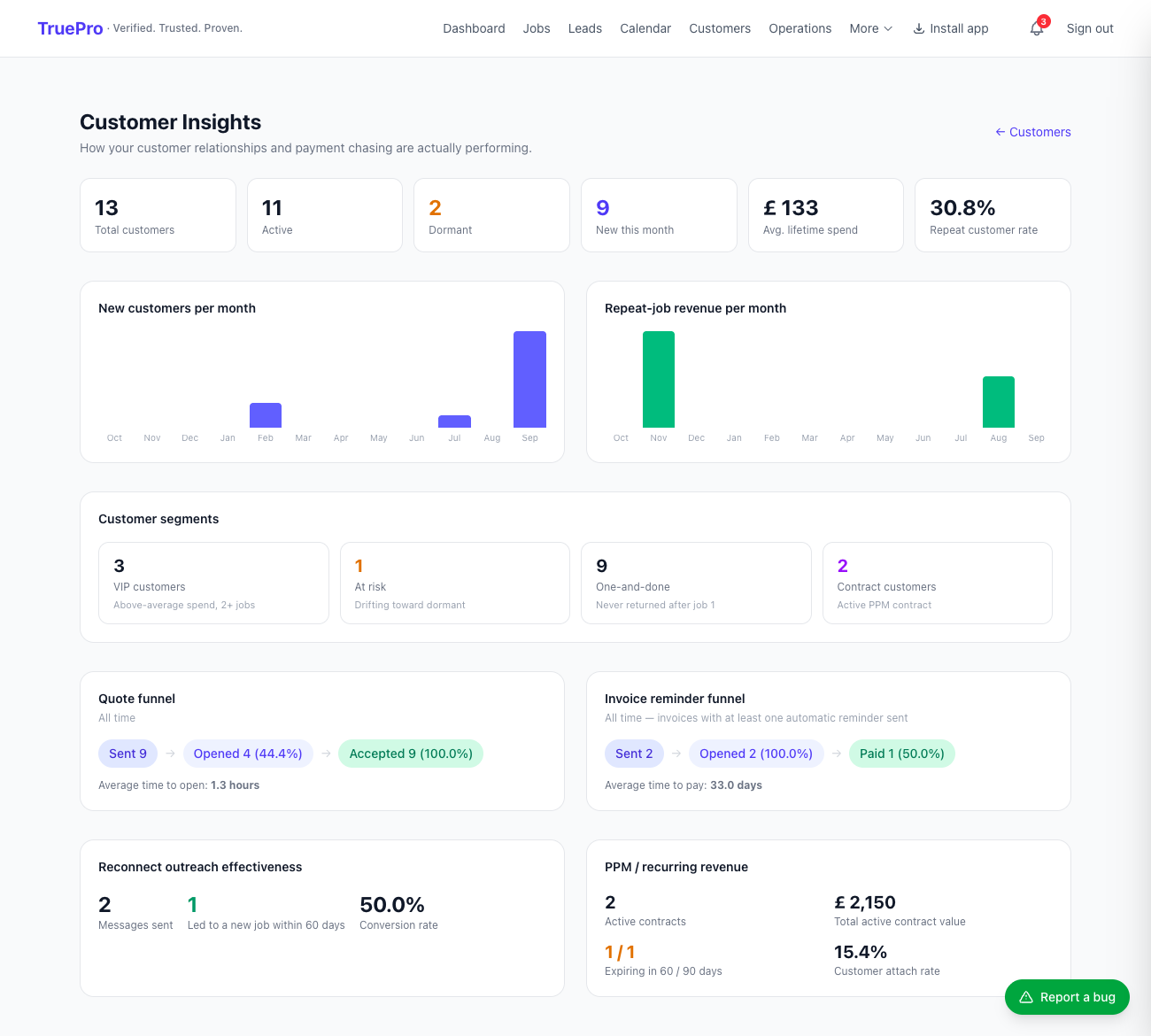Open the Operations section
Image resolution: width=1151 pixels, height=1036 pixels.
(x=800, y=28)
